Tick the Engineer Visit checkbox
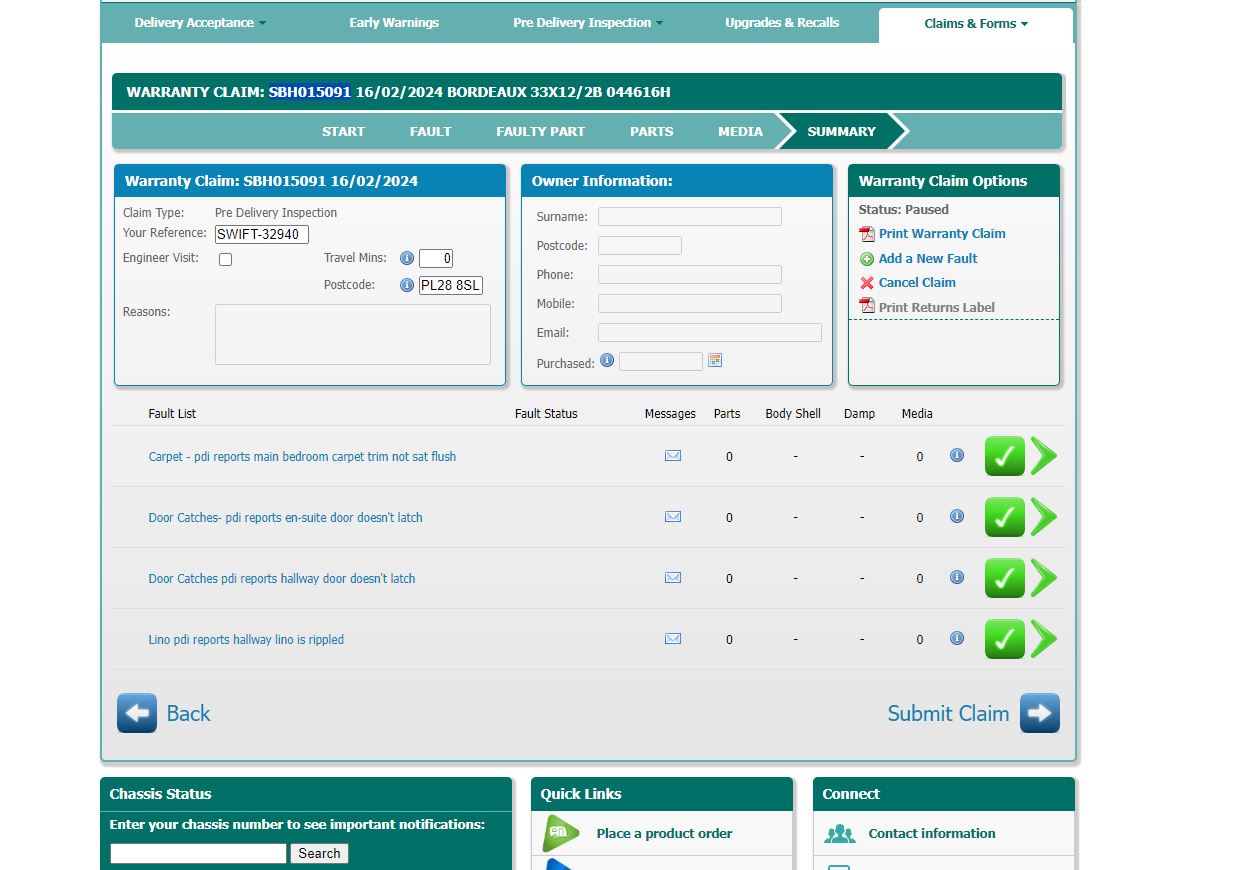The image size is (1238, 870). pos(226,260)
